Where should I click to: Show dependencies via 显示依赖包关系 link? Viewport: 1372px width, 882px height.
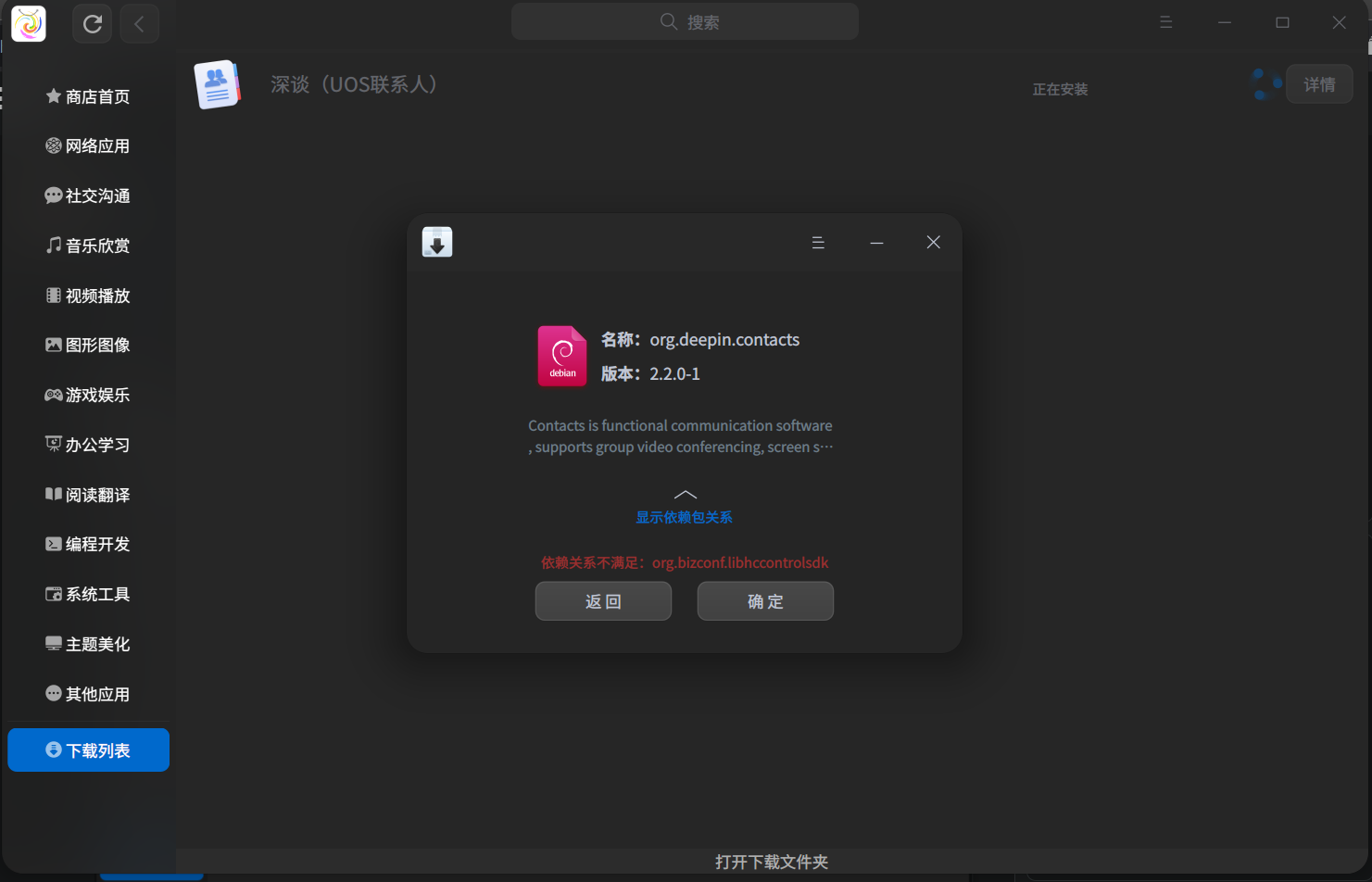pyautogui.click(x=685, y=518)
